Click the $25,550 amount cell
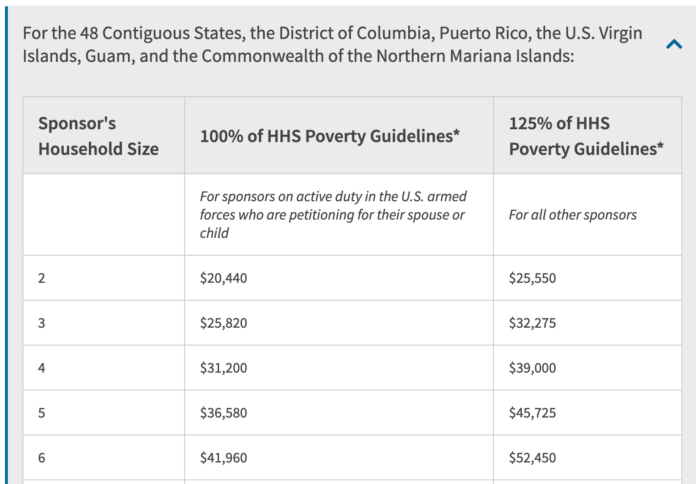The height and width of the screenshot is (484, 696). pyautogui.click(x=533, y=278)
